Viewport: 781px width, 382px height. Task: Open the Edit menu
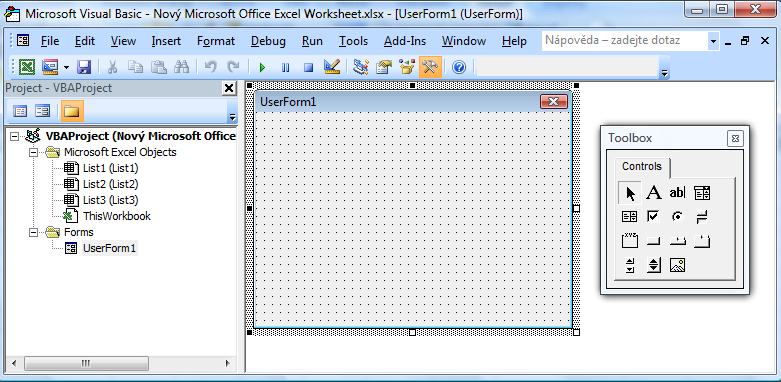tap(85, 41)
